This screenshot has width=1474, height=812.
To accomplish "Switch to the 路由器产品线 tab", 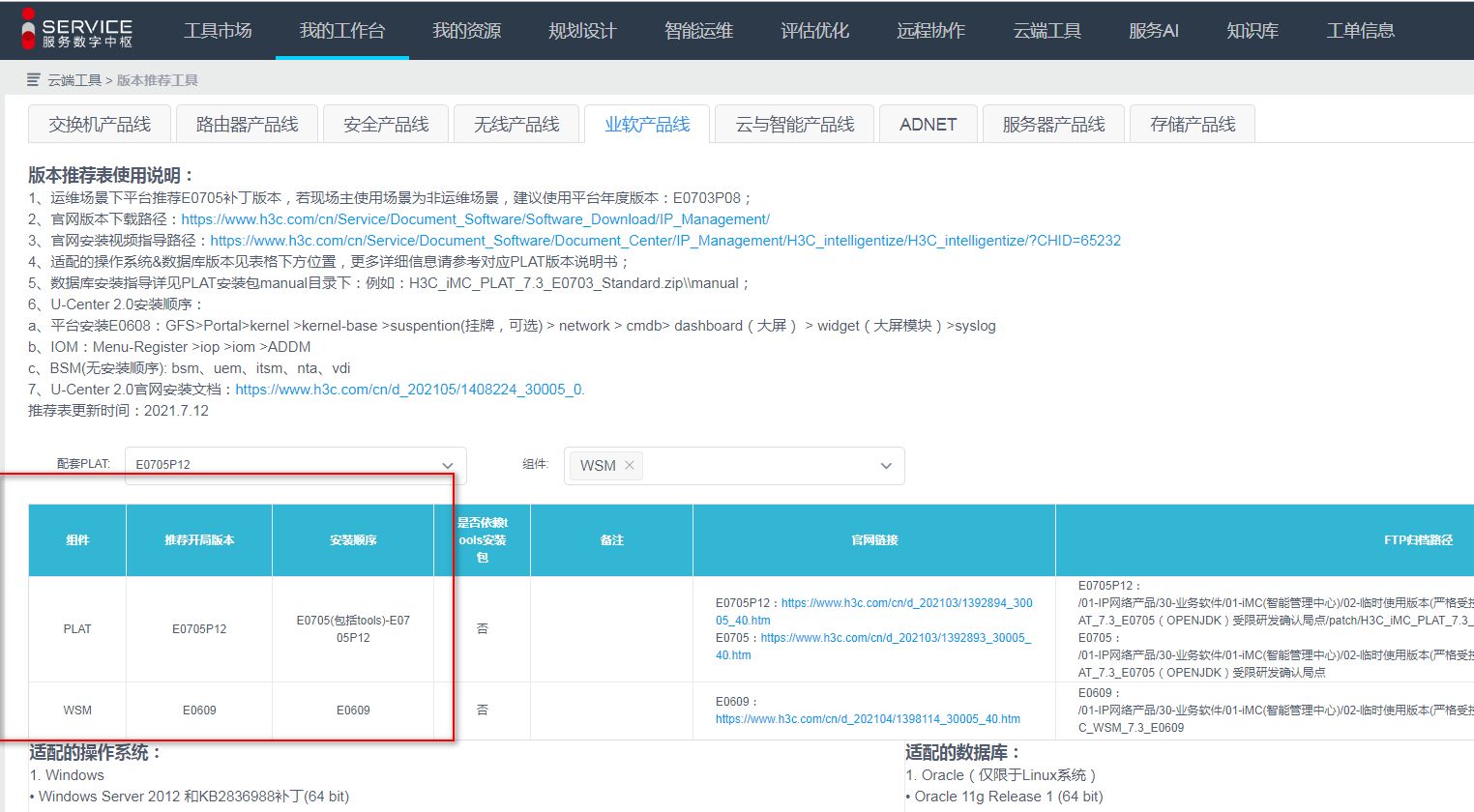I will pos(247,125).
